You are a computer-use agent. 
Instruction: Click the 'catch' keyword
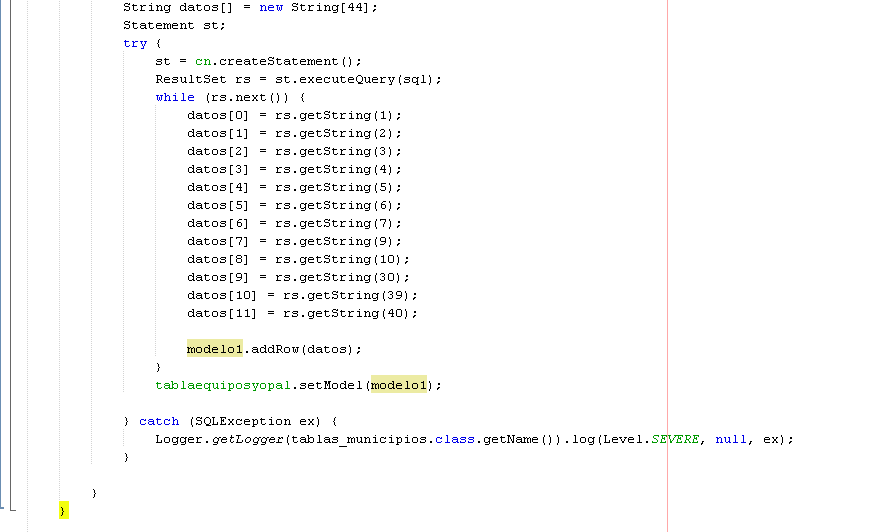point(159,421)
